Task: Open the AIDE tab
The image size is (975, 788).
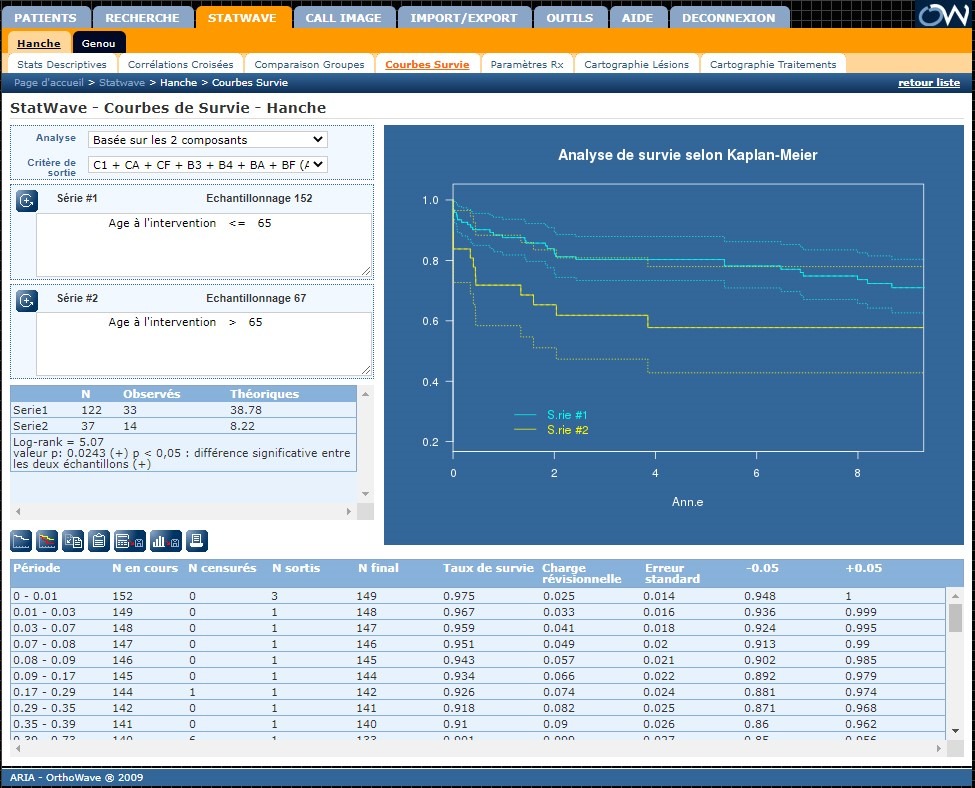Action: coord(638,18)
